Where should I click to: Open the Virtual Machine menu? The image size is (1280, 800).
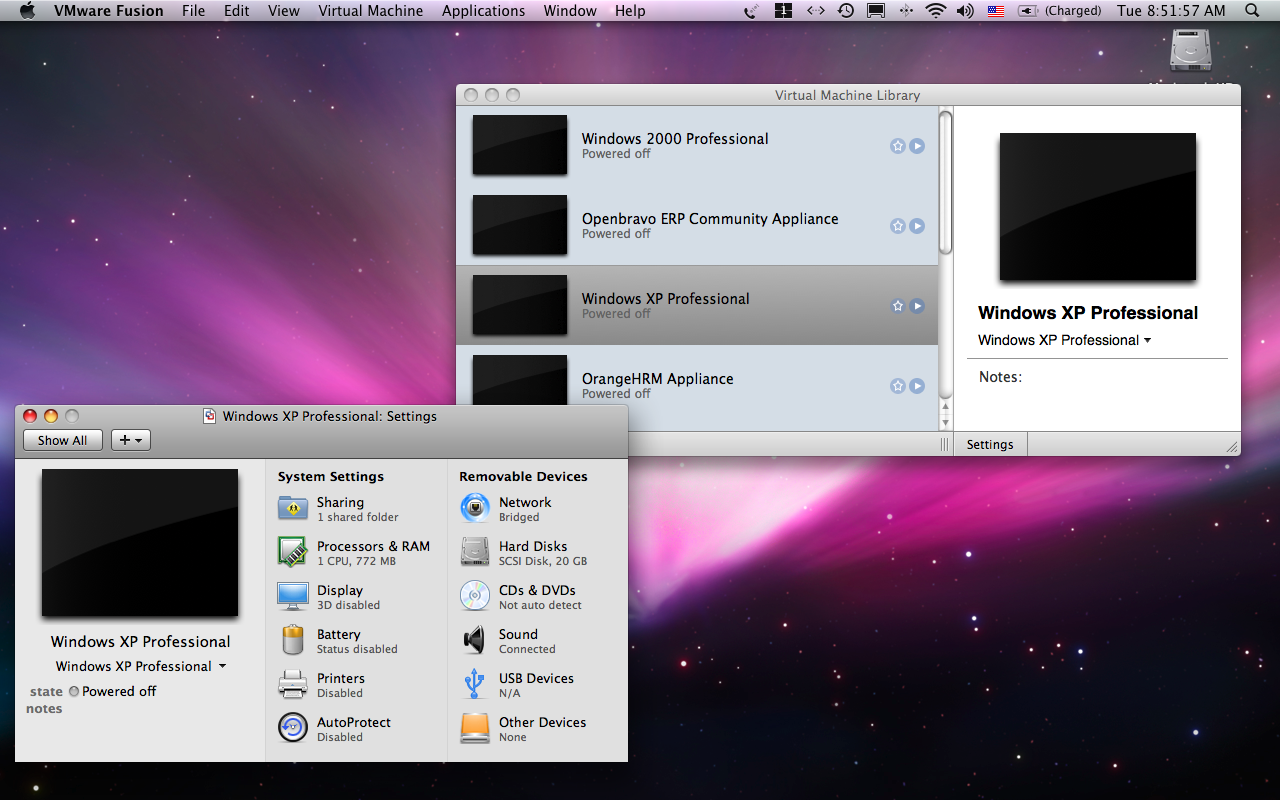[x=371, y=11]
